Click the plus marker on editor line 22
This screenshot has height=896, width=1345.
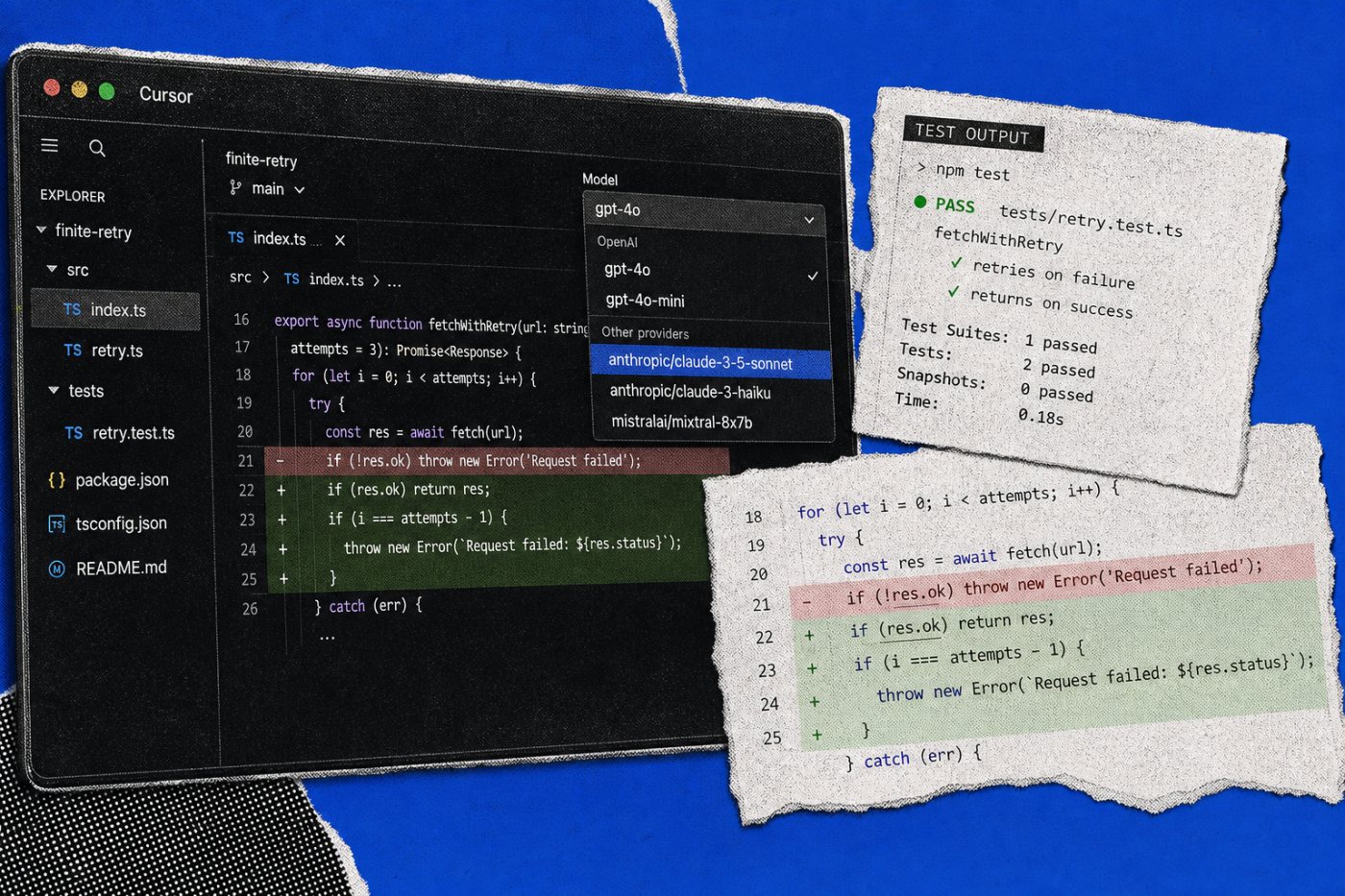[x=281, y=490]
